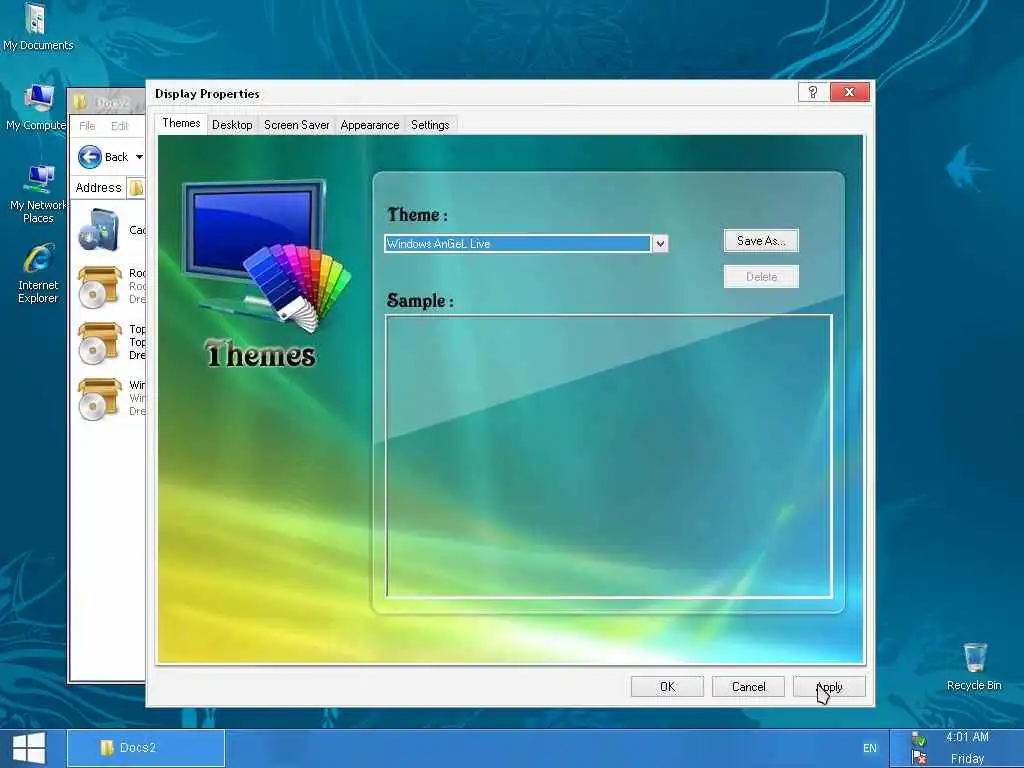Click the red X security tray icon

pyautogui.click(x=919, y=758)
